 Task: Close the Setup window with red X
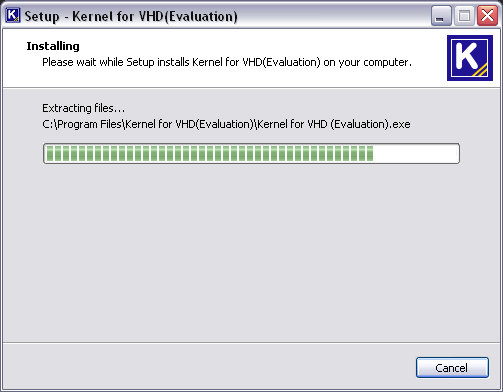487,15
